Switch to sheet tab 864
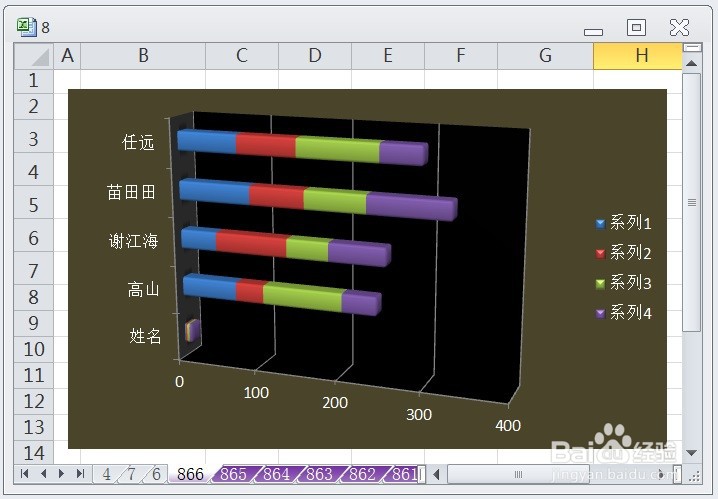Screen dimensions: 718x499 276,474
